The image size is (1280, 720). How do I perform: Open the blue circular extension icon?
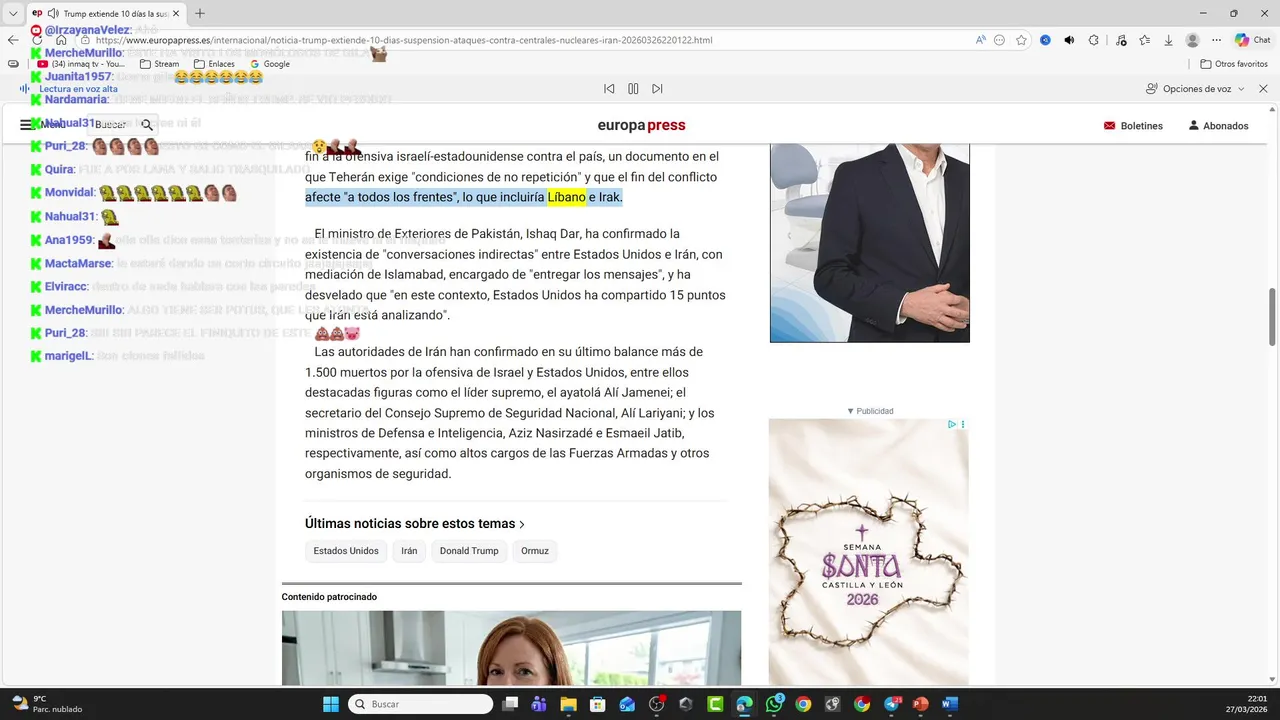(x=1045, y=40)
